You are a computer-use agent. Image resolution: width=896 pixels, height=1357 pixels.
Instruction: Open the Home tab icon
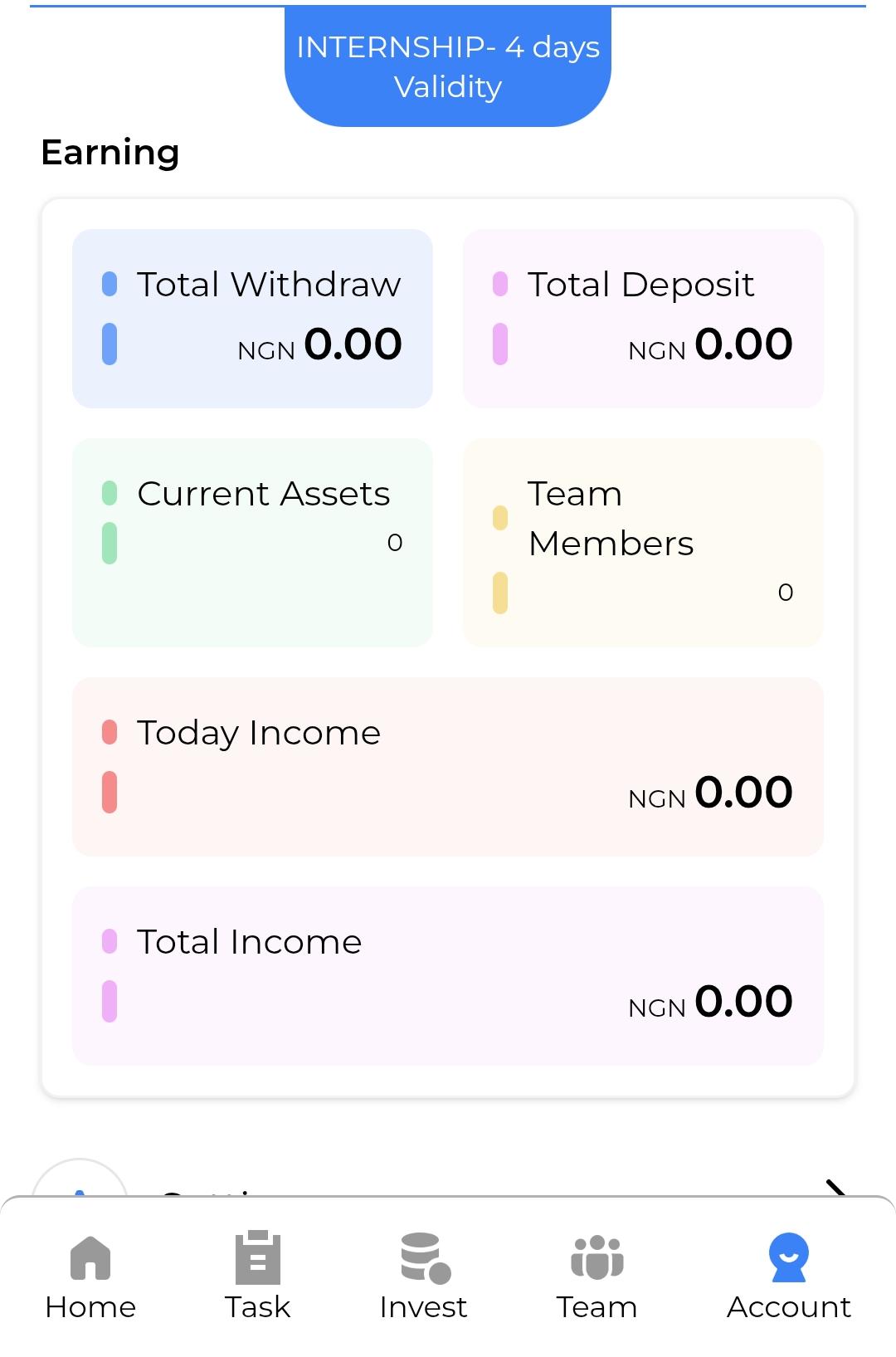(x=90, y=1258)
